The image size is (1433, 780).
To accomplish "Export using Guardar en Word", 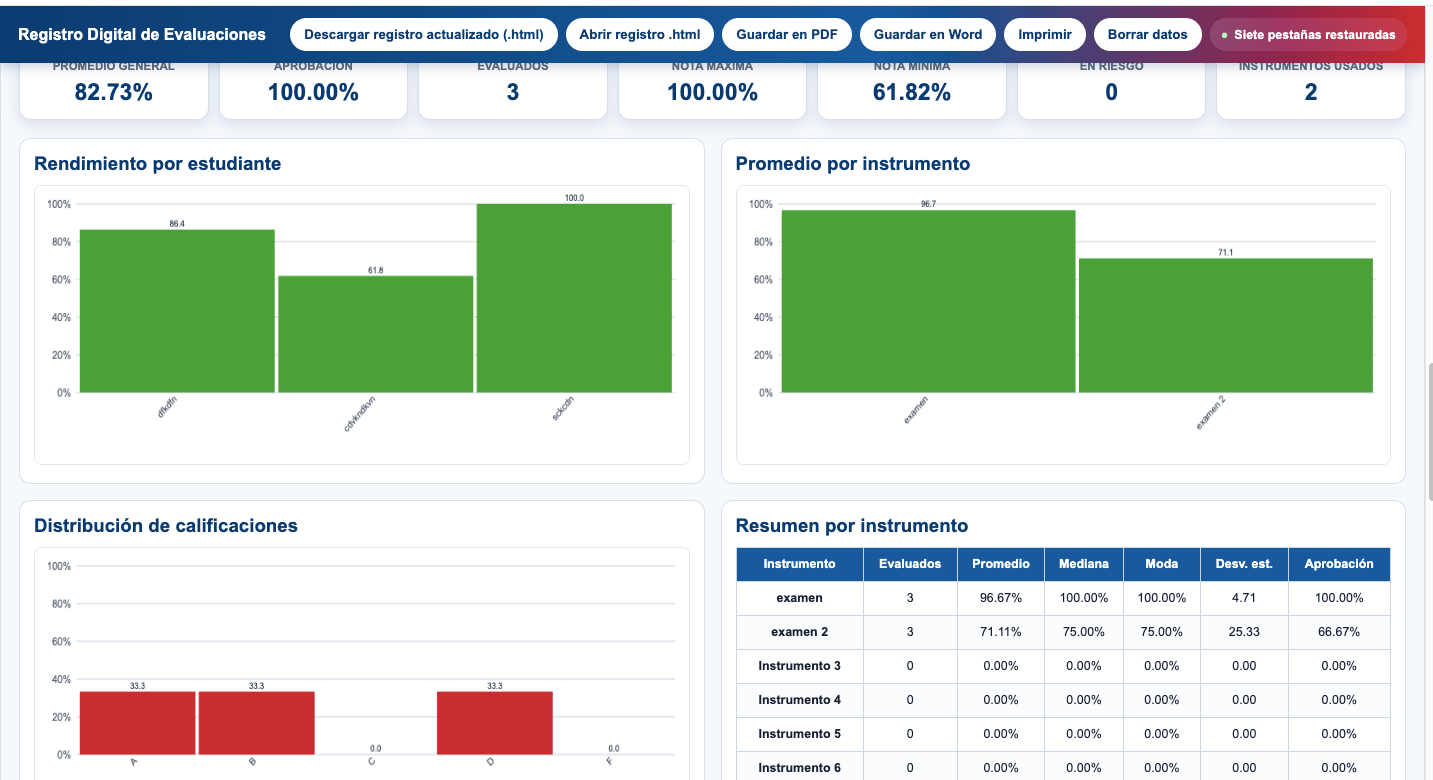I will (x=928, y=34).
